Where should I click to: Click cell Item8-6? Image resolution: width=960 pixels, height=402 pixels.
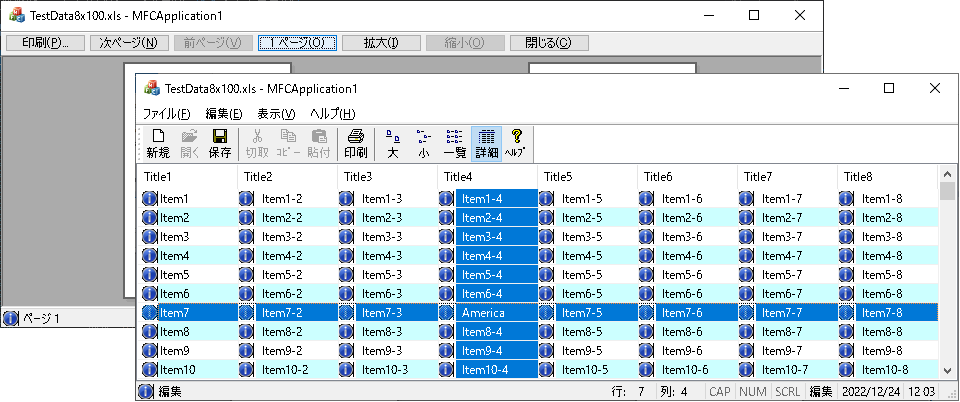tap(682, 332)
